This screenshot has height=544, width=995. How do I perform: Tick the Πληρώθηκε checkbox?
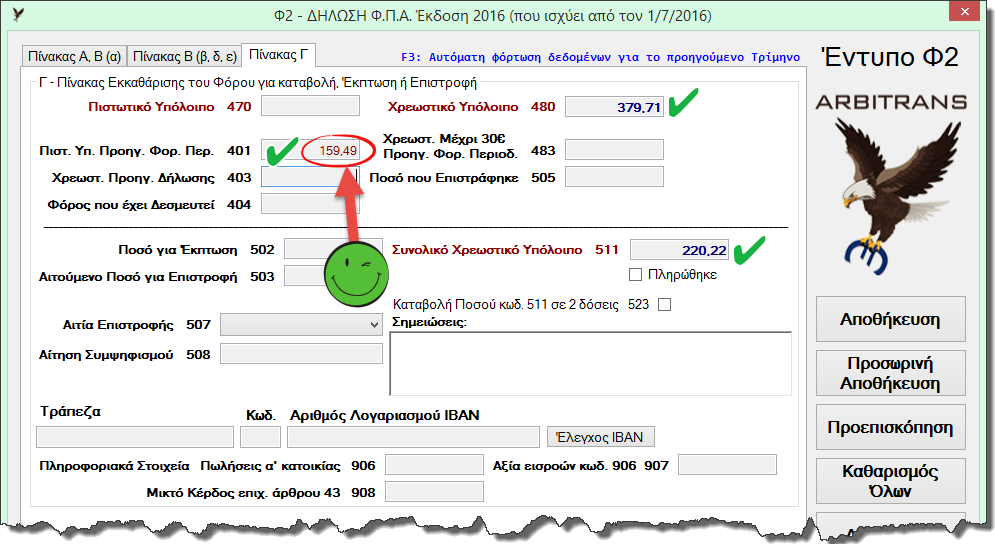click(x=635, y=275)
